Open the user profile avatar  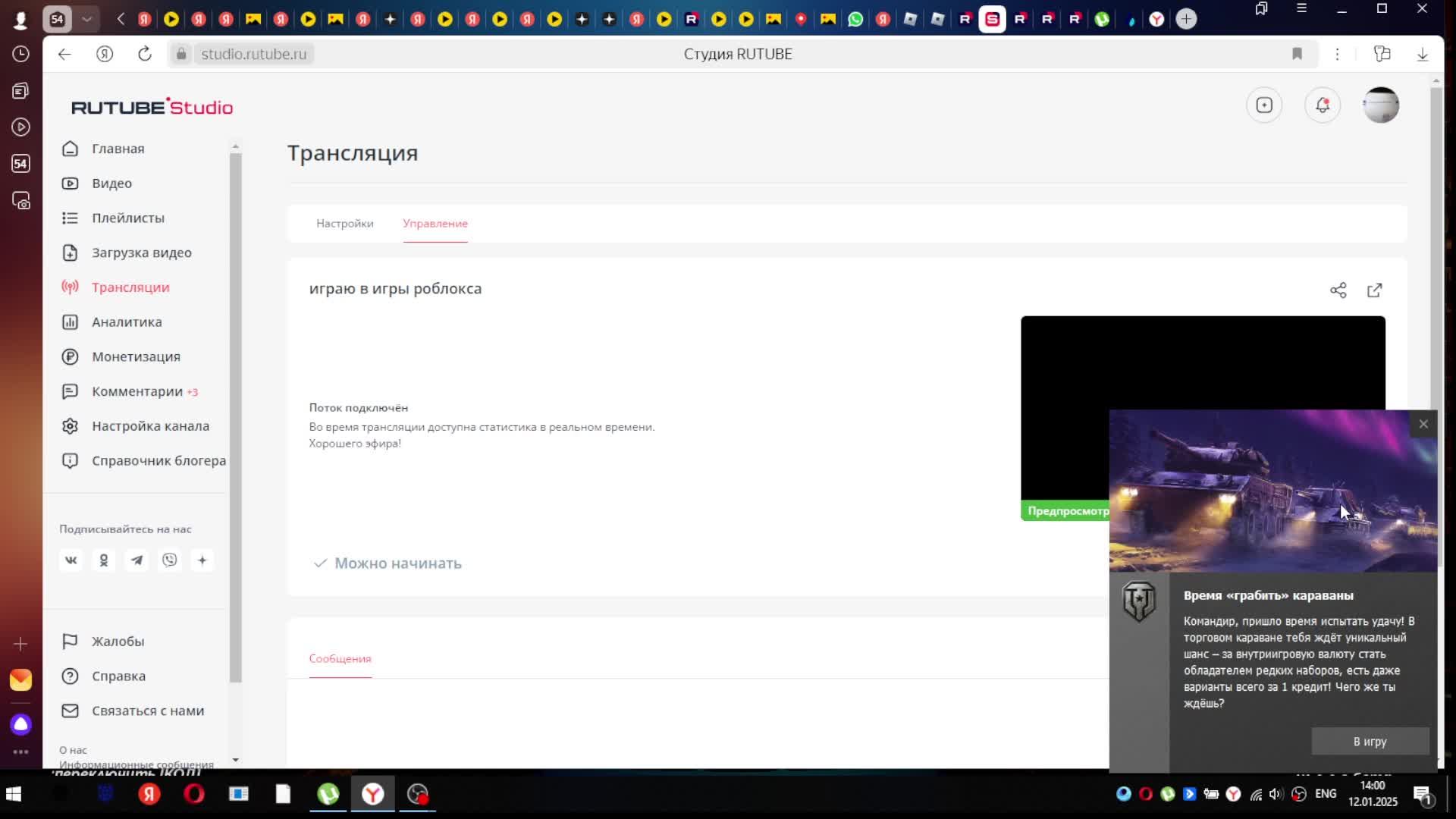click(x=1380, y=105)
